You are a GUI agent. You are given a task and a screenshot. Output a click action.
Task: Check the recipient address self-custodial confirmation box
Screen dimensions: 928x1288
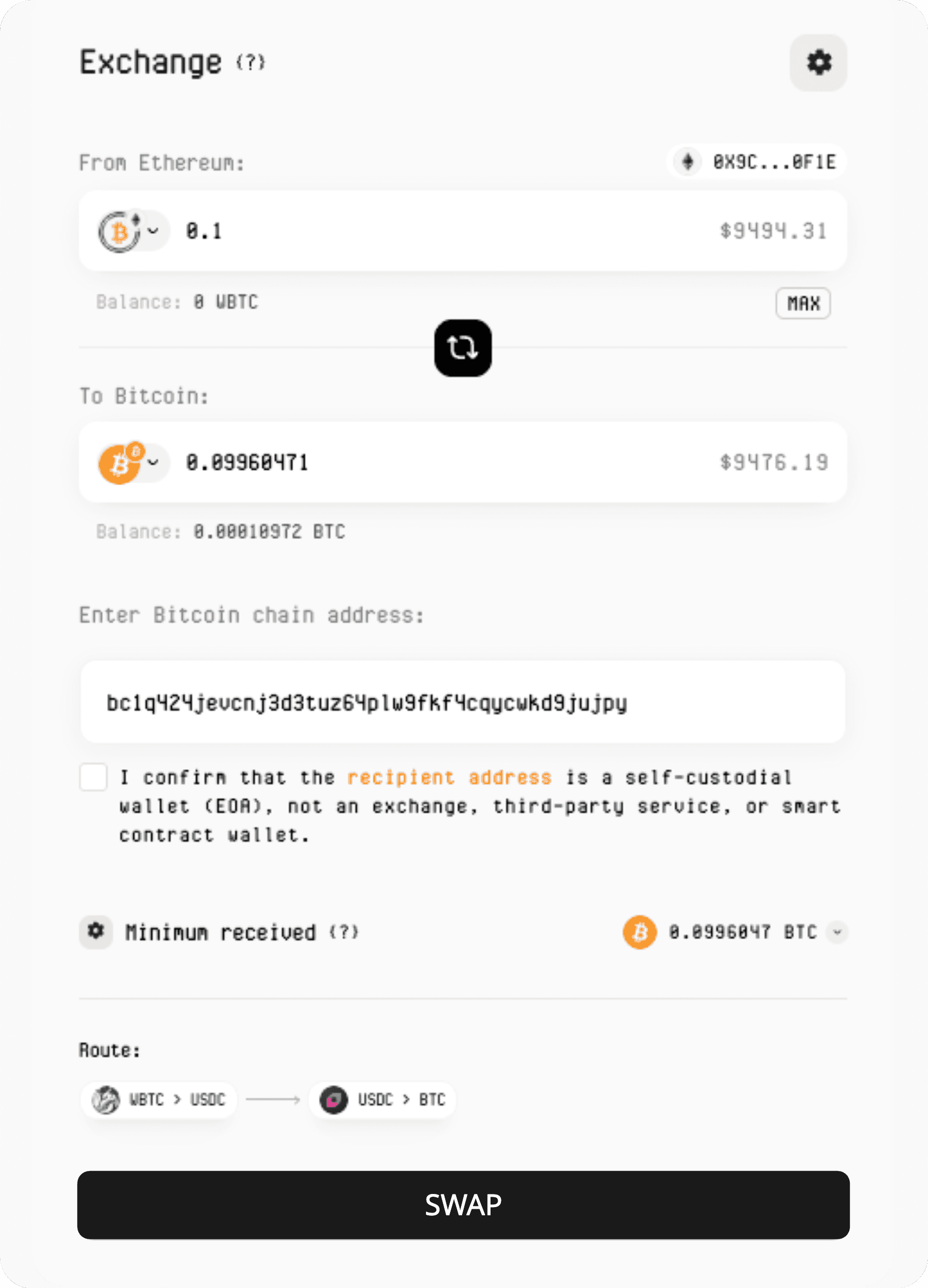coord(93,777)
